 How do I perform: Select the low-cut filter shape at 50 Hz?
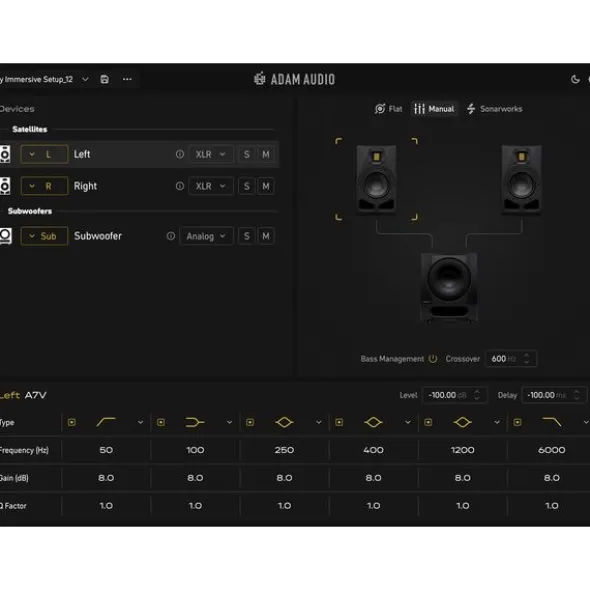106,422
